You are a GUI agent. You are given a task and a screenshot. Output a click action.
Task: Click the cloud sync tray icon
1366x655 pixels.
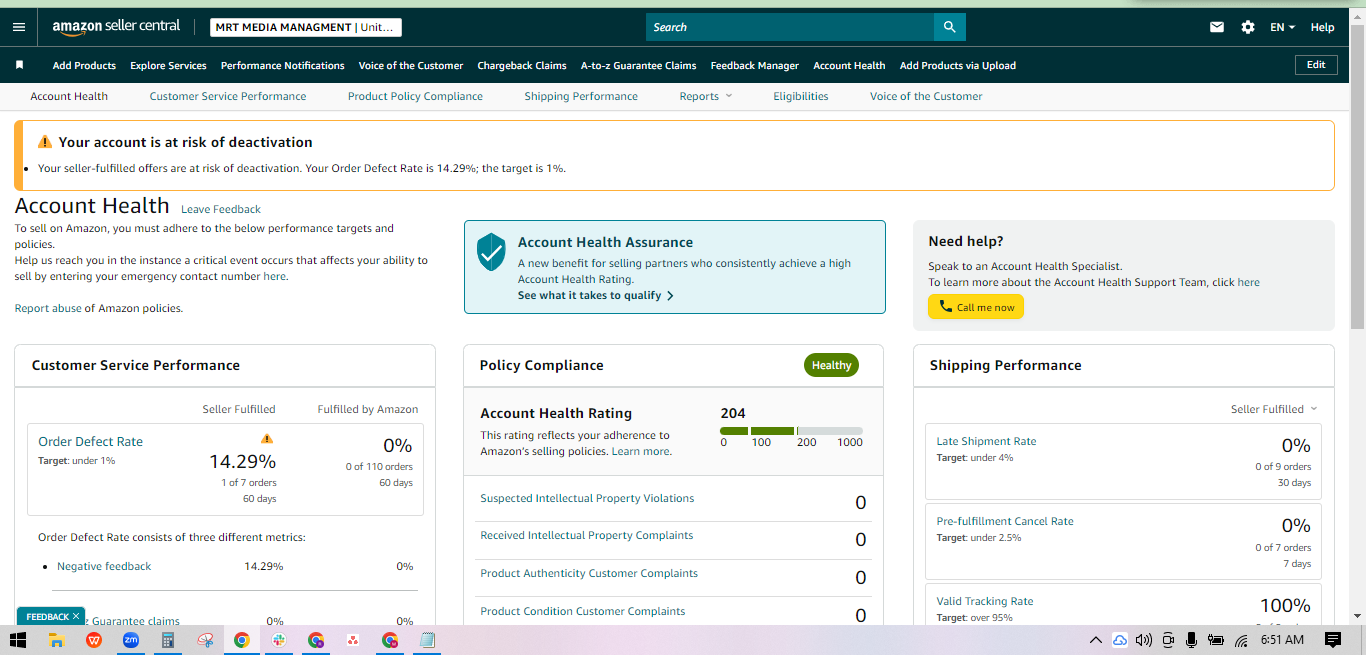pyautogui.click(x=1120, y=640)
